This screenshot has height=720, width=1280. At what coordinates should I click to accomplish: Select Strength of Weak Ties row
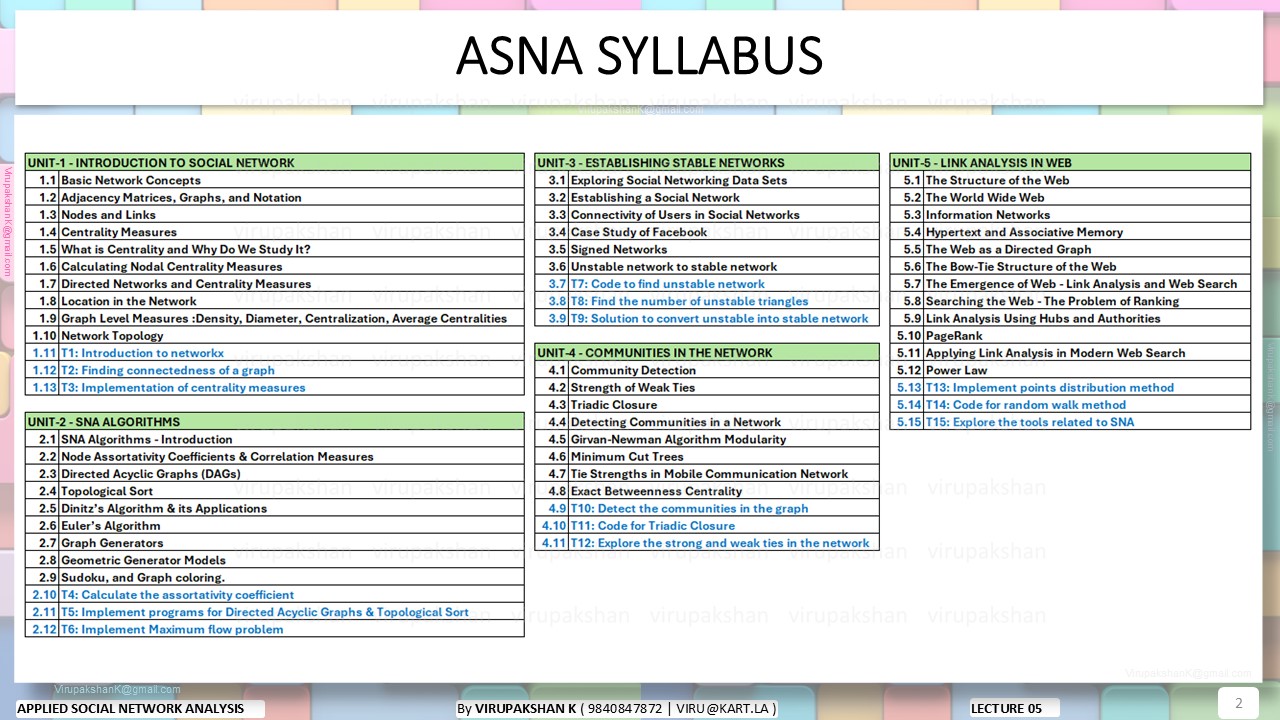click(707, 387)
